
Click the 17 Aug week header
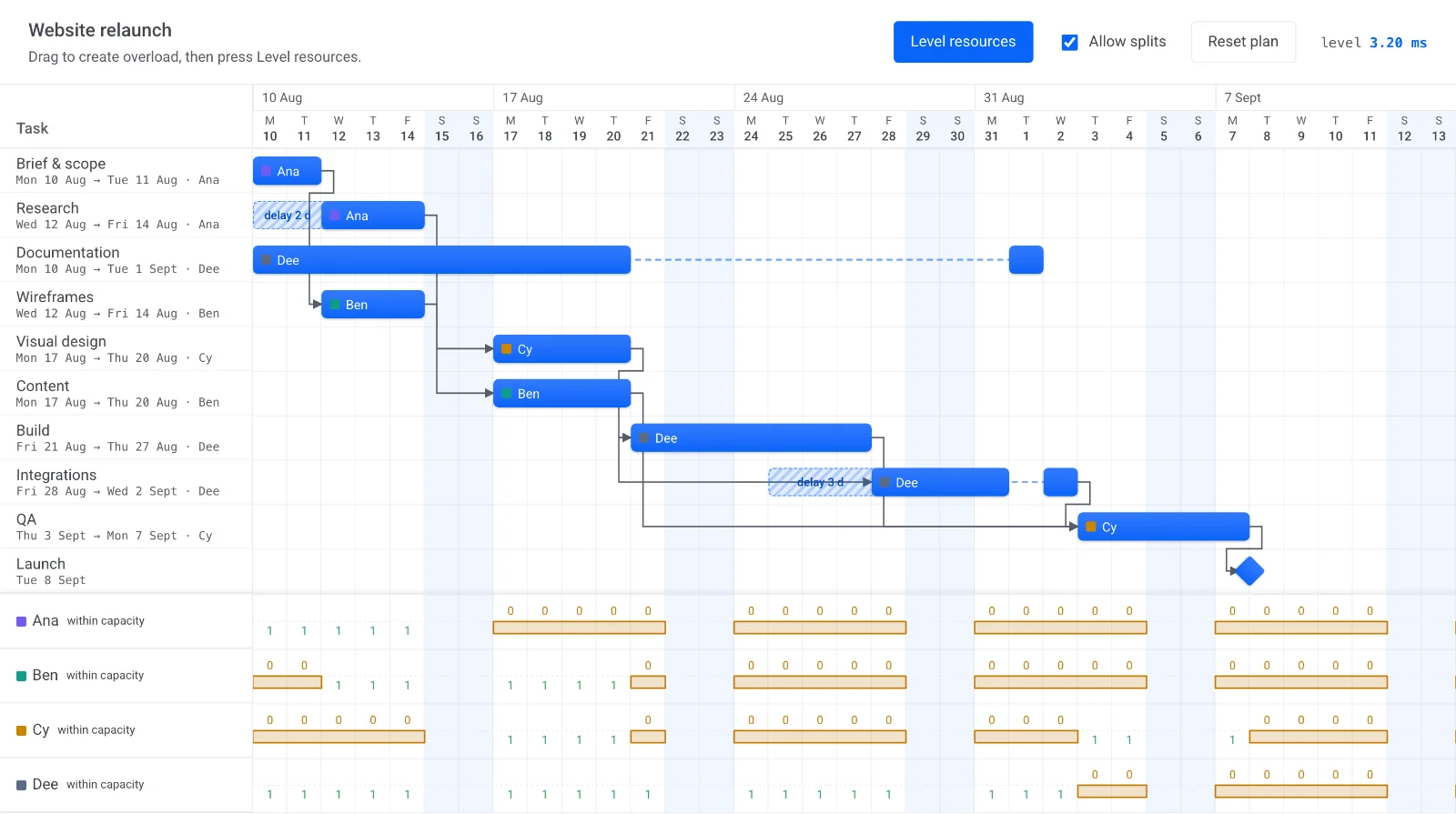[614, 97]
